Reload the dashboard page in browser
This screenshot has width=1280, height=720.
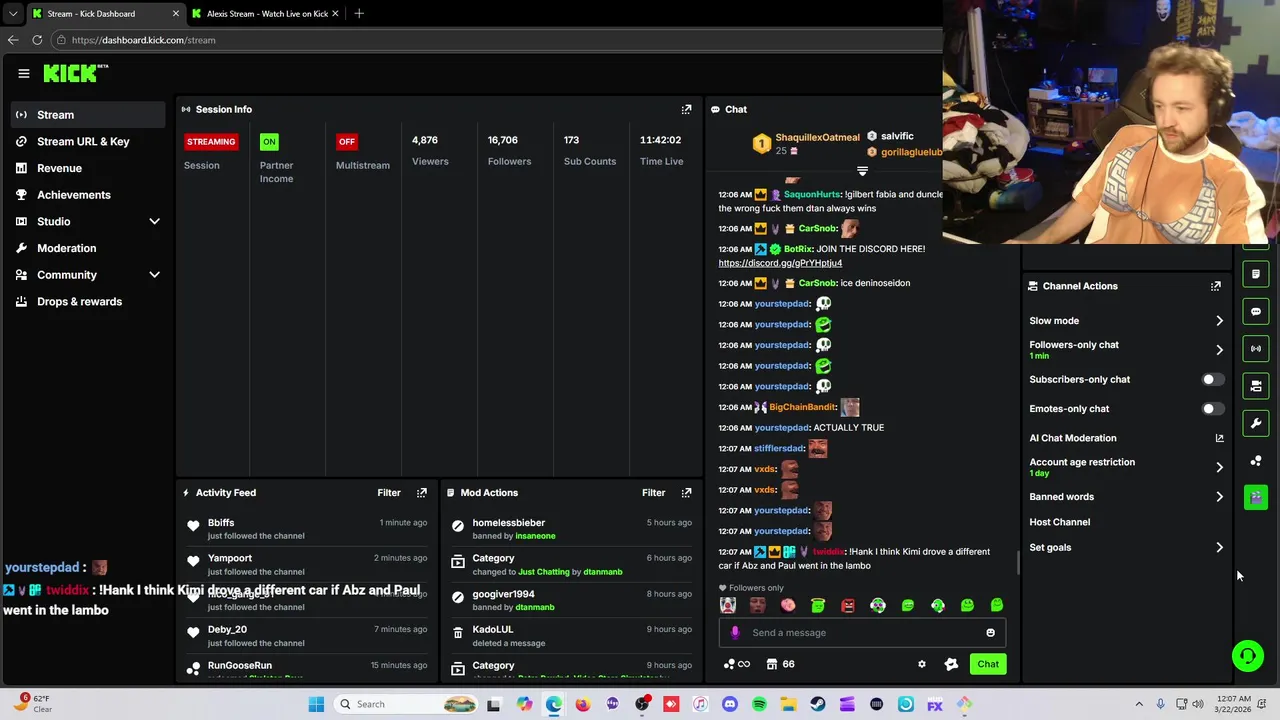(37, 40)
